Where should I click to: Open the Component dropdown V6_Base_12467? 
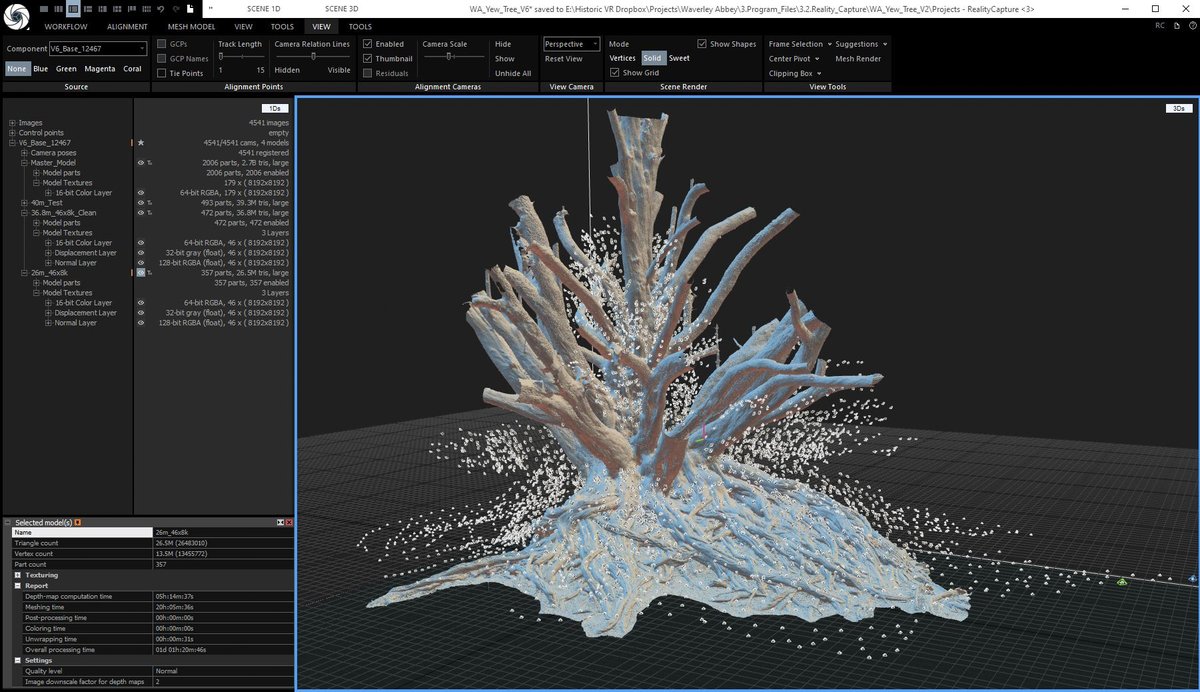[x=96, y=47]
